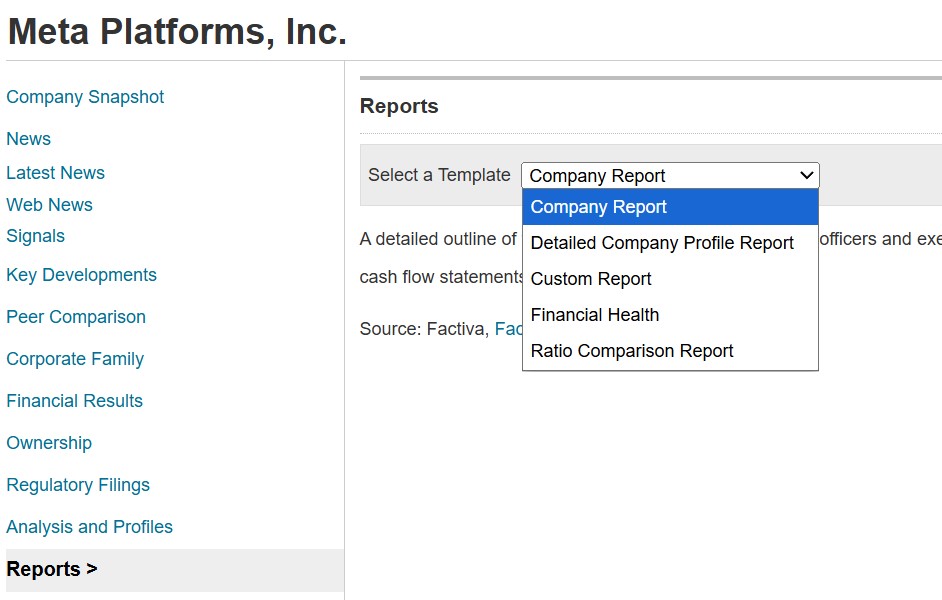942x600 pixels.
Task: Go to Latest News
Action: tap(55, 173)
